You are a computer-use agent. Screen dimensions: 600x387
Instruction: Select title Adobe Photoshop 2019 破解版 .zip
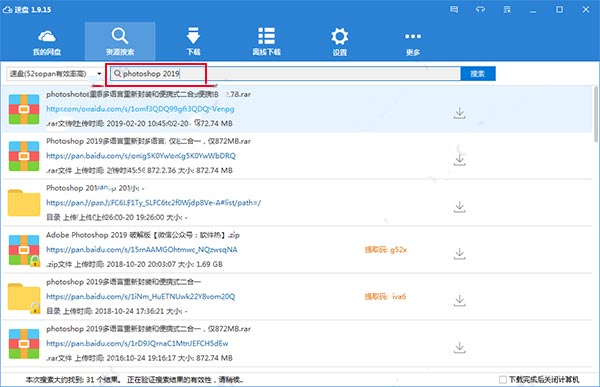[143, 235]
